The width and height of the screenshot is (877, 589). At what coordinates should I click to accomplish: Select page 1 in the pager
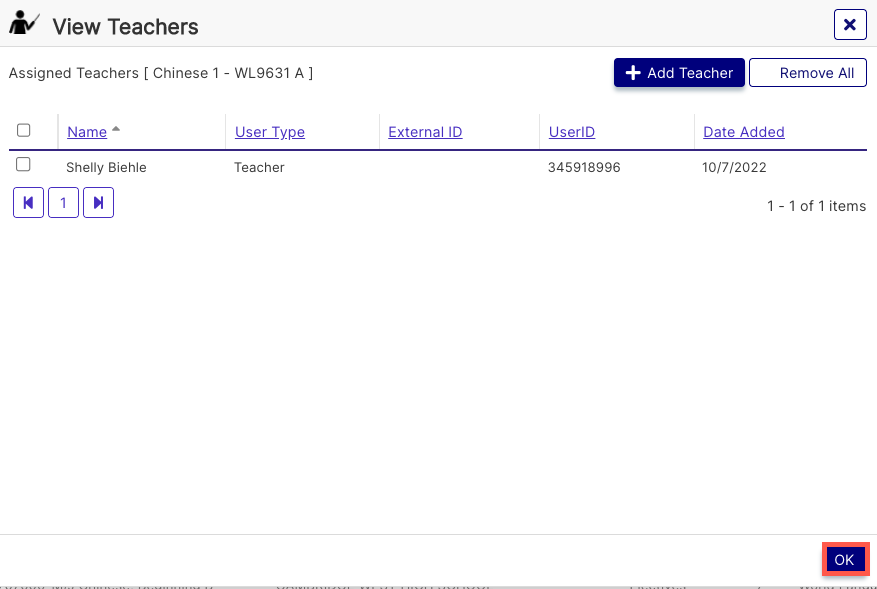pos(63,202)
